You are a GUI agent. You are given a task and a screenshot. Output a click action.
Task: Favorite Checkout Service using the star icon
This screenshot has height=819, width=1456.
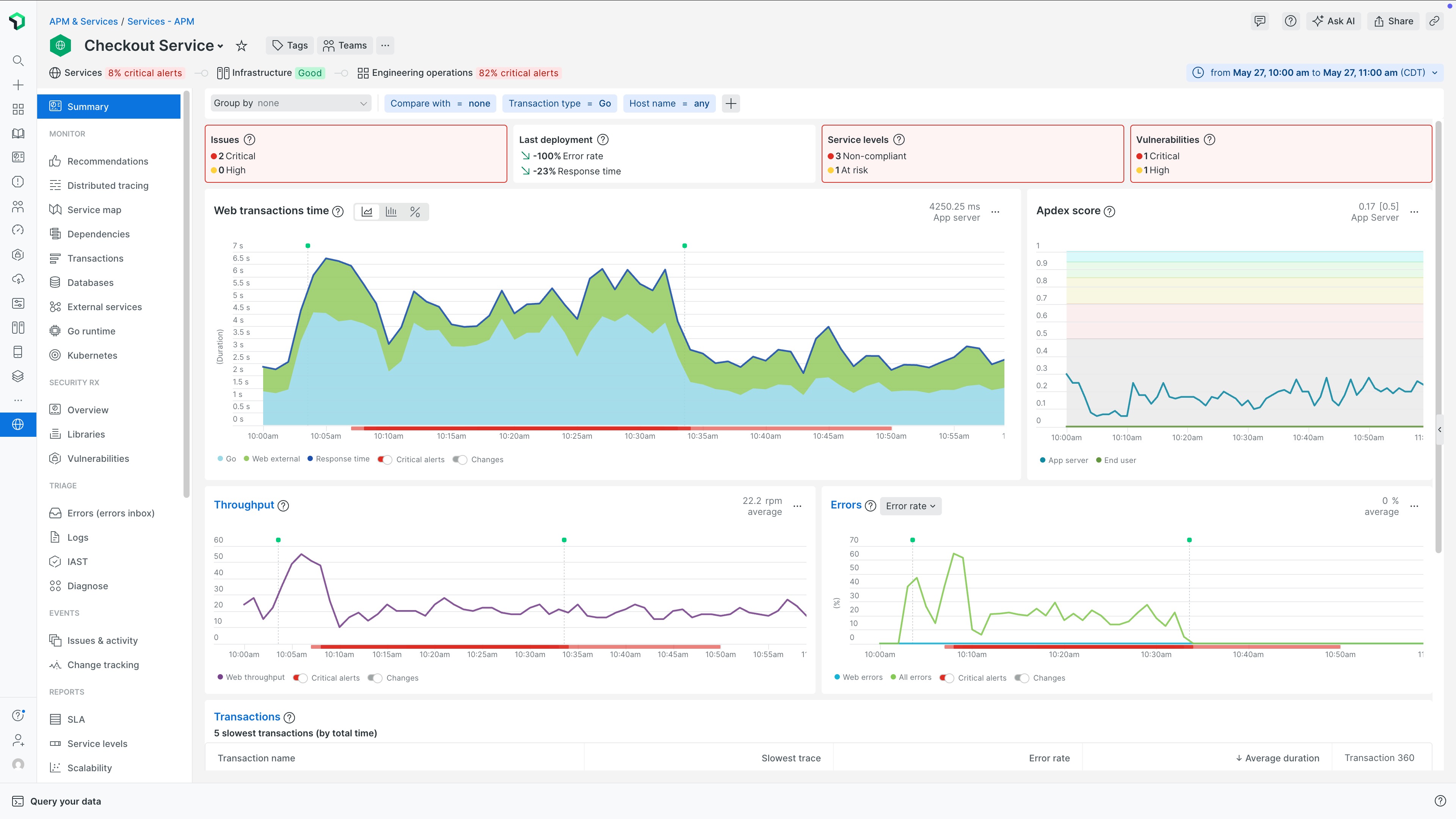tap(241, 45)
